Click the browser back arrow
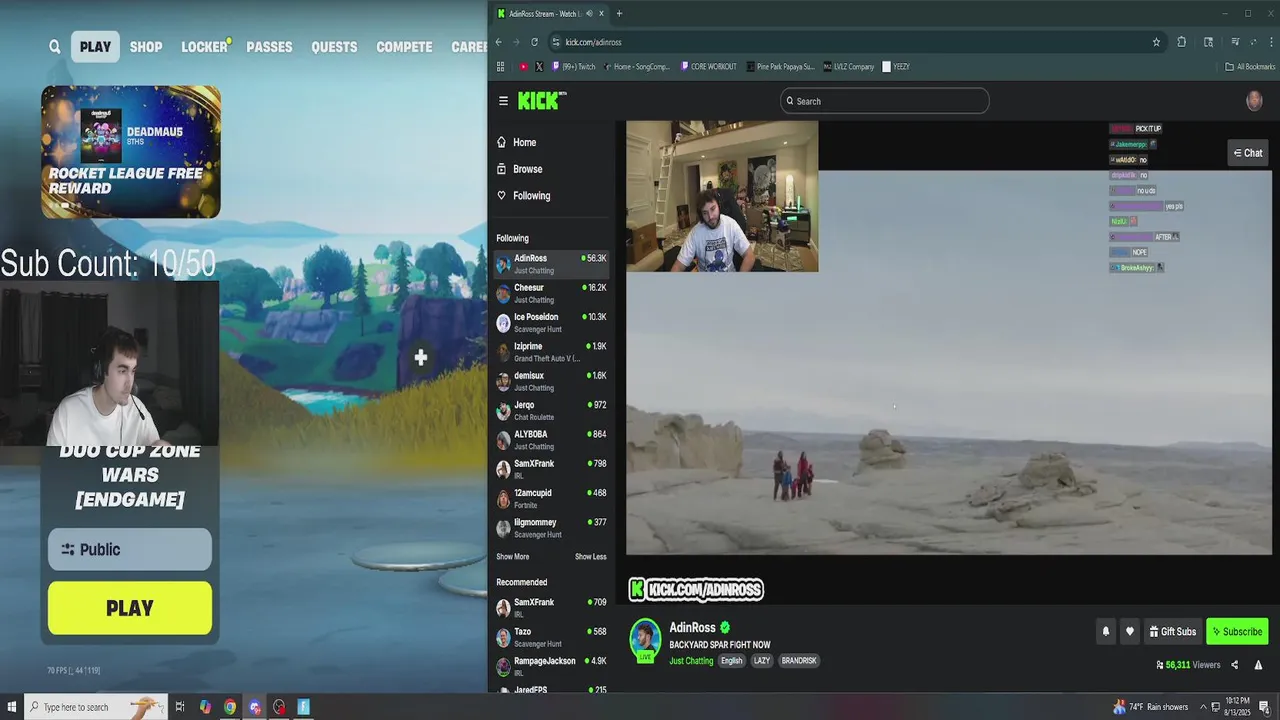 coord(499,42)
